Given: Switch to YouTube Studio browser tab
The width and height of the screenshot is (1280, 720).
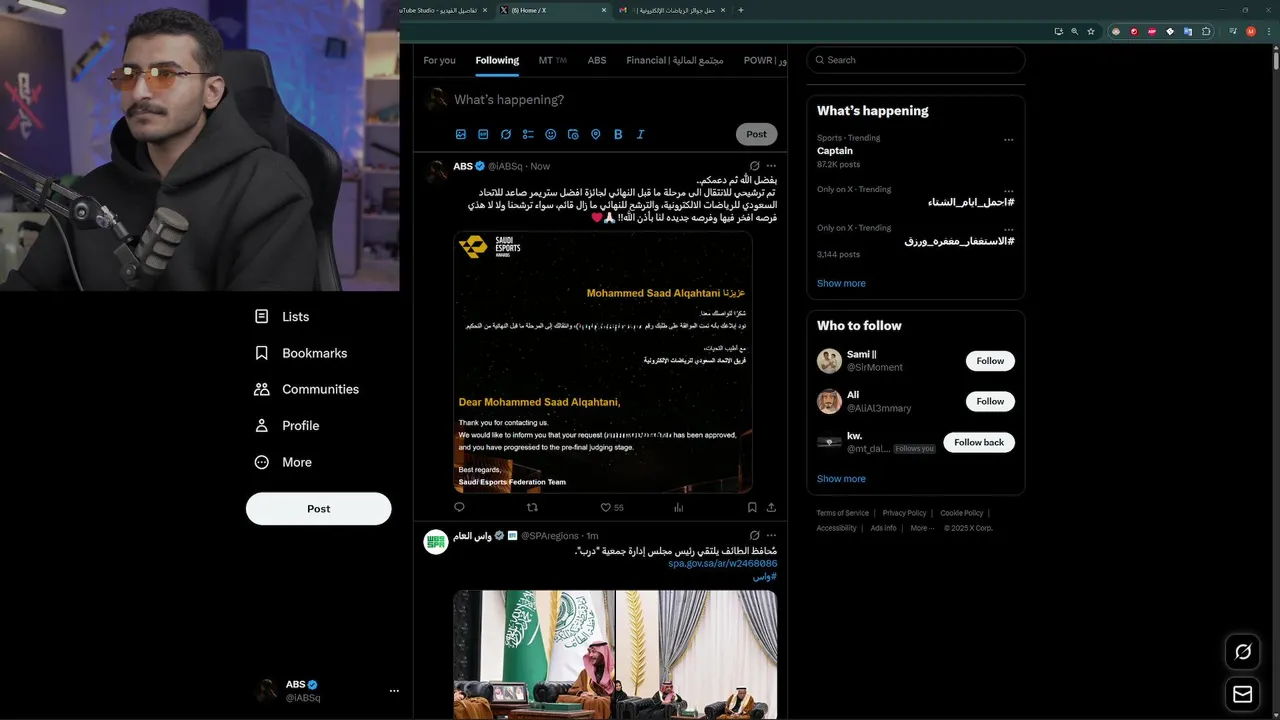Looking at the screenshot, I should (444, 10).
